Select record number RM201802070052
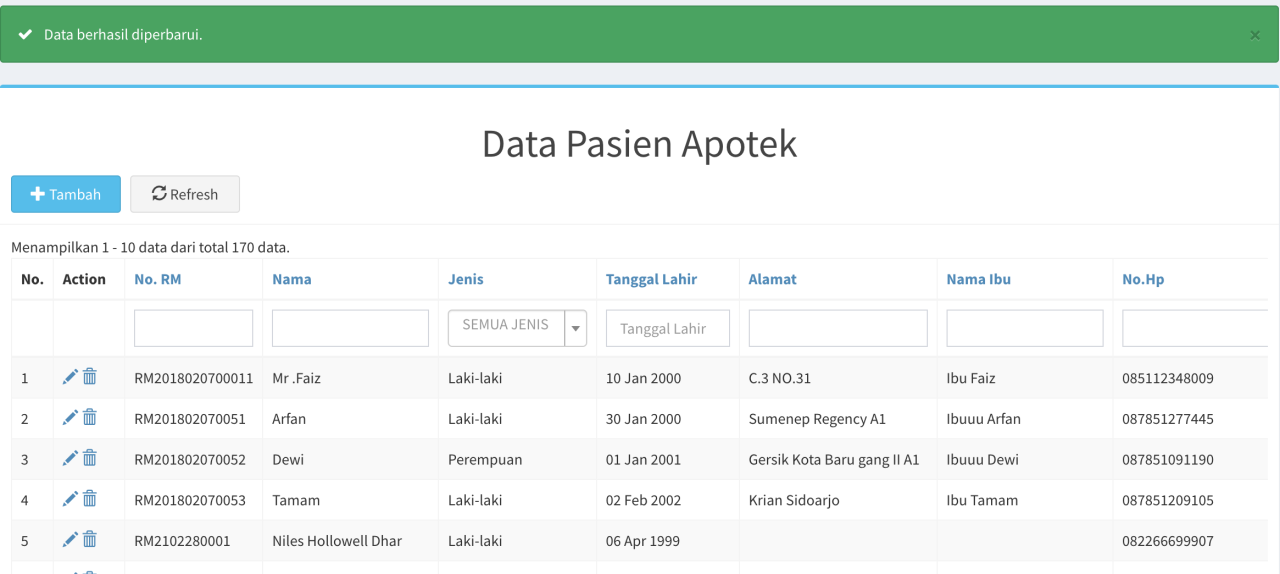The height and width of the screenshot is (574, 1280). coord(190,460)
